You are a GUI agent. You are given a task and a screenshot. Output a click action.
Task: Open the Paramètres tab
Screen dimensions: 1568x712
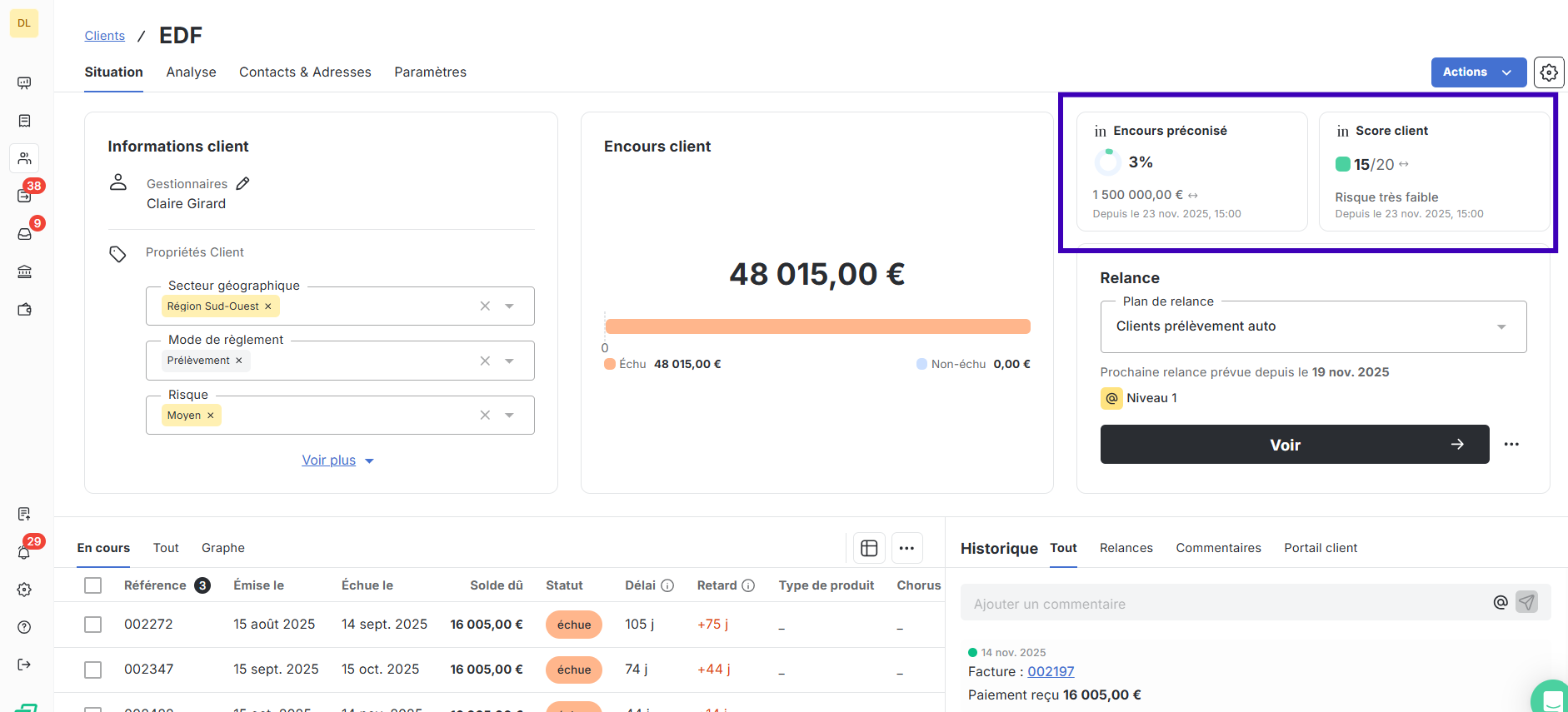click(430, 72)
